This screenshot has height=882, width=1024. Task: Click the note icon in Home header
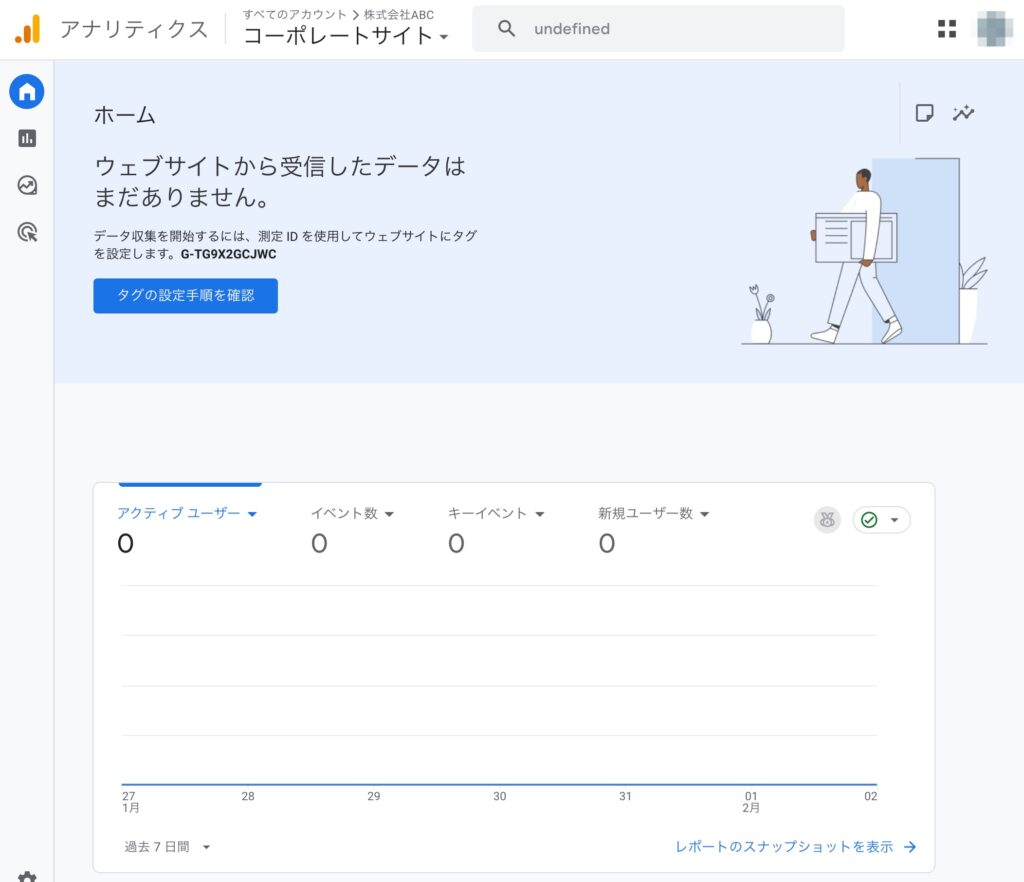pyautogui.click(x=925, y=113)
